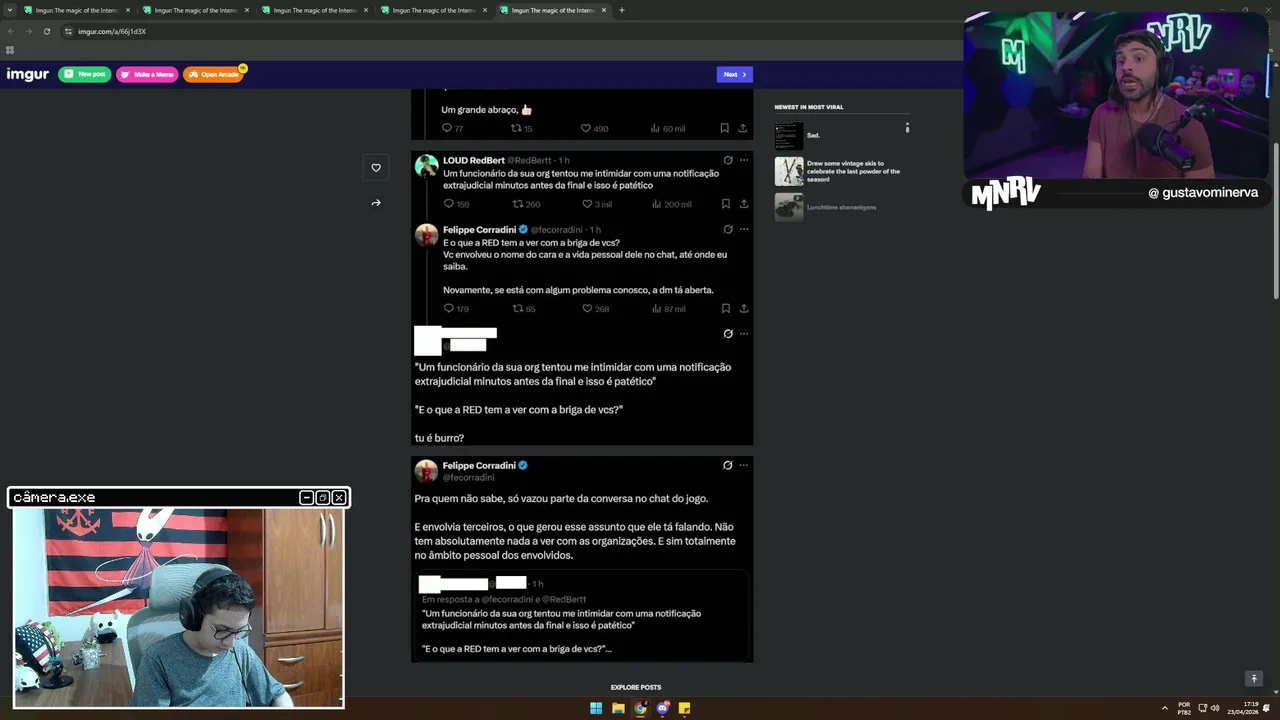Click the reply icon showing 179
The image size is (1280, 720).
449,309
